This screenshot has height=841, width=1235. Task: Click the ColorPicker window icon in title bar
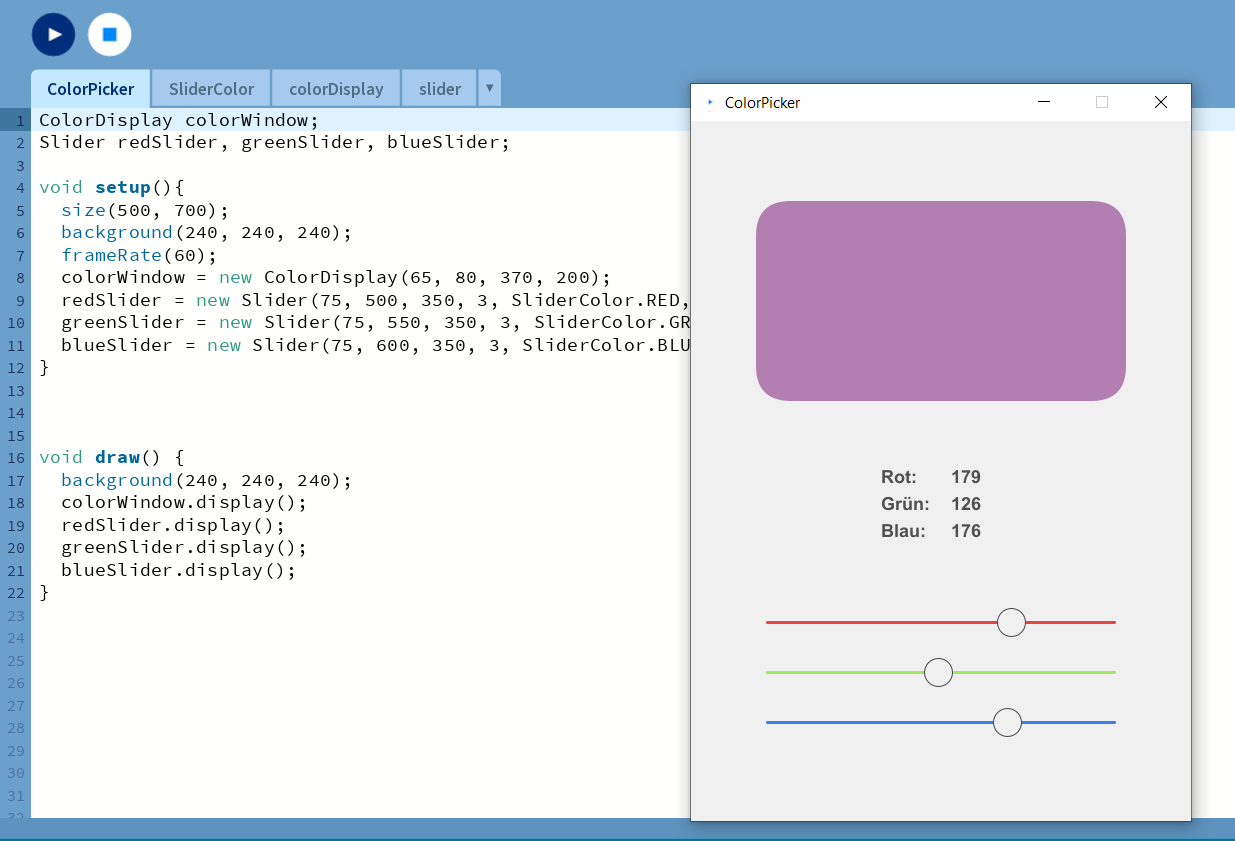coord(710,102)
